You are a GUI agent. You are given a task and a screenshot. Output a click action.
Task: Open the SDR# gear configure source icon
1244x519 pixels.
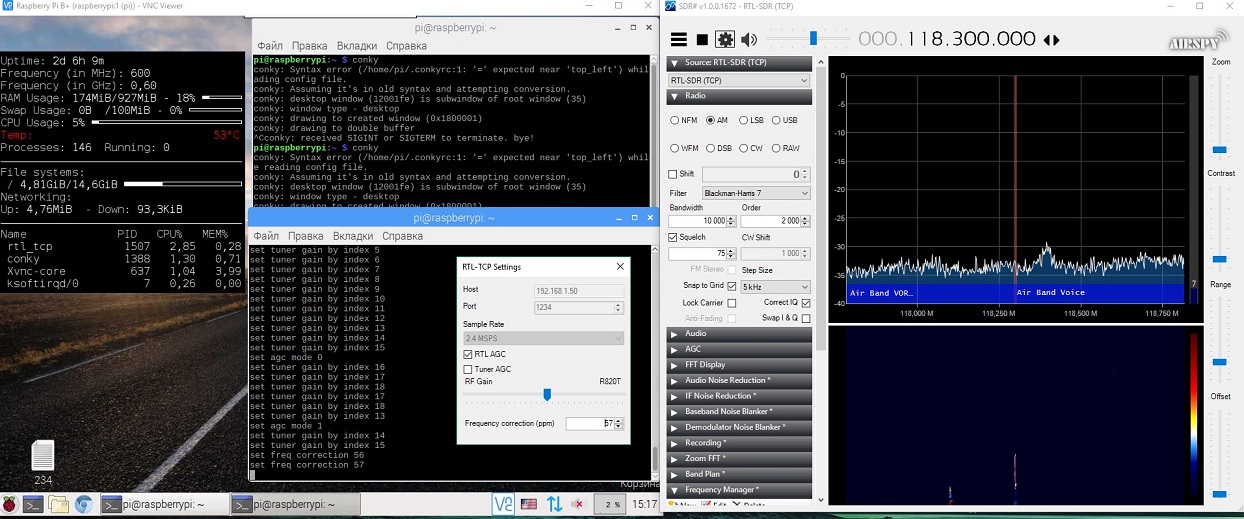pos(725,40)
